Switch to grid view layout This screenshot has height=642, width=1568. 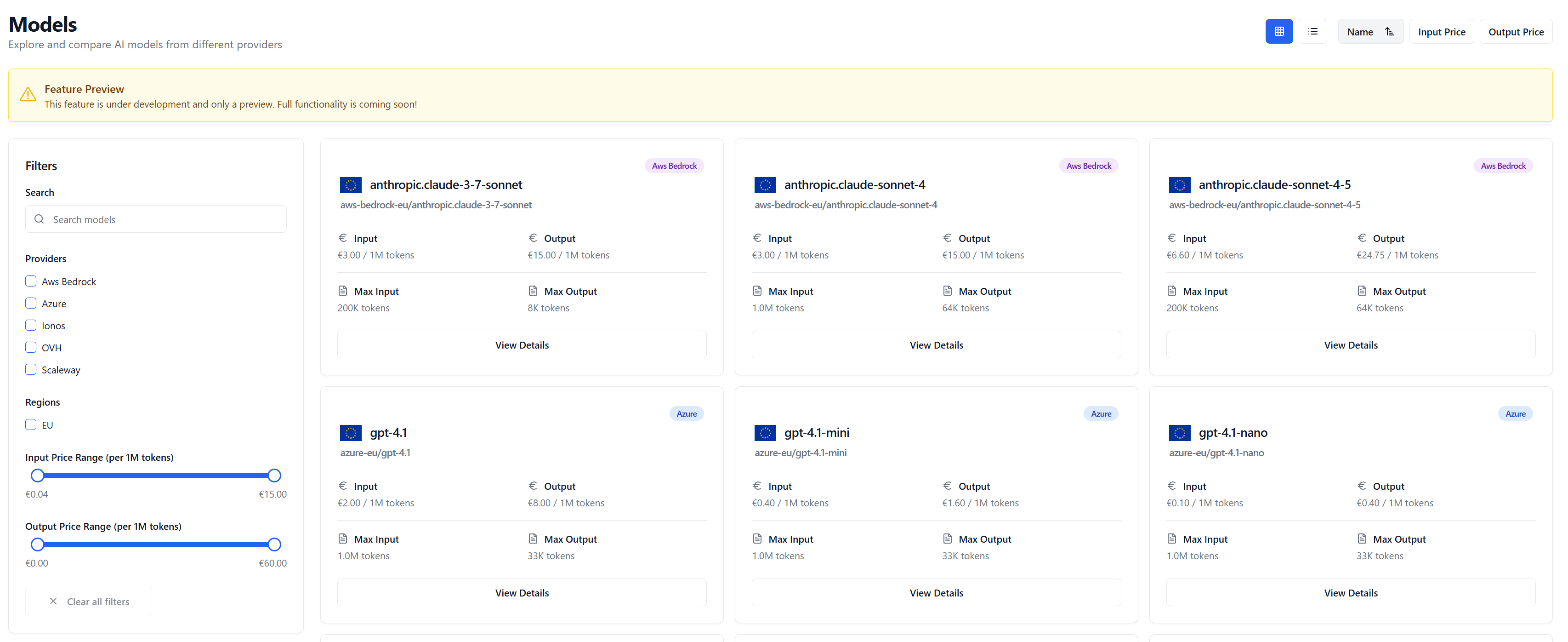pos(1278,32)
